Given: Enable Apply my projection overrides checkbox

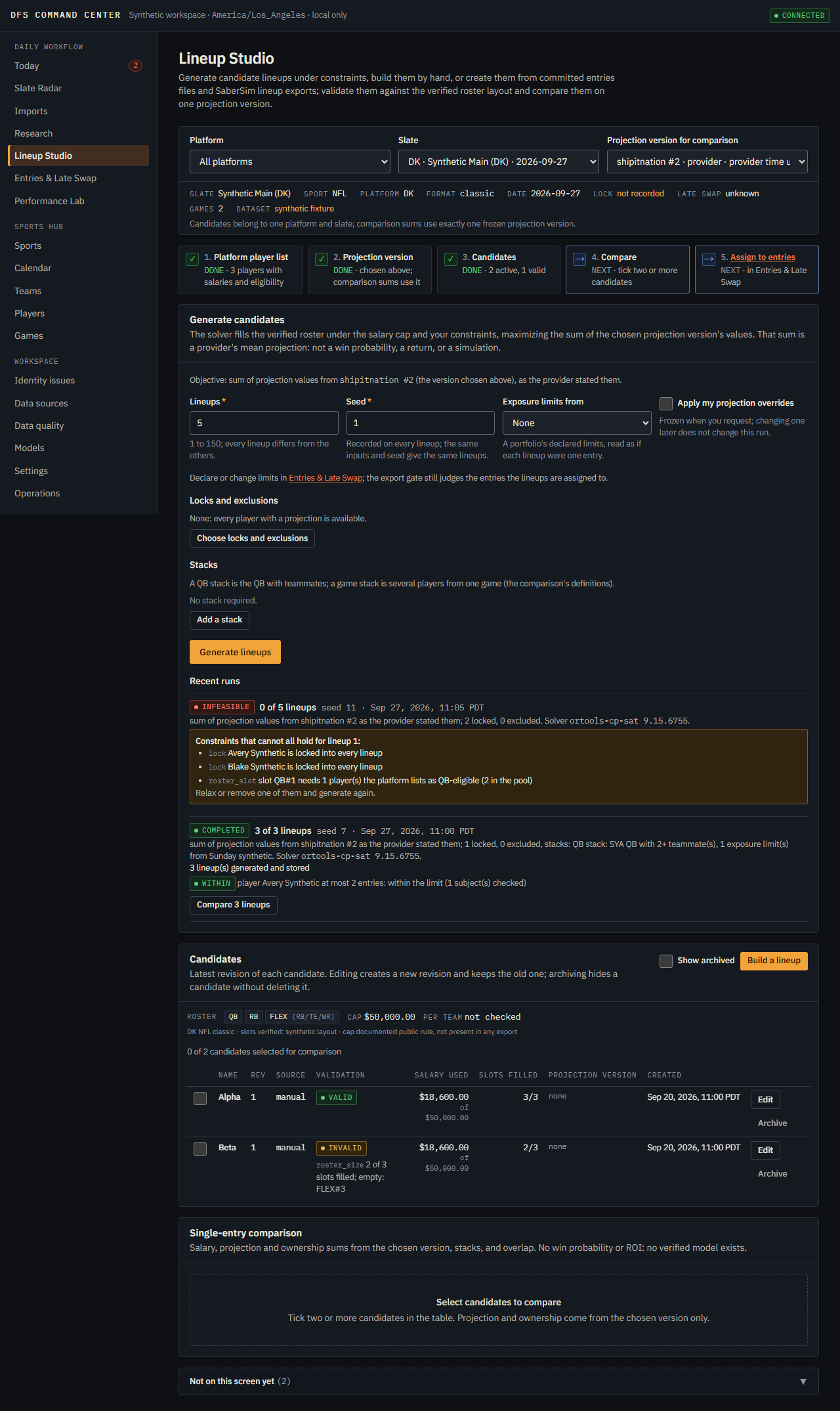Looking at the screenshot, I should [x=666, y=403].
